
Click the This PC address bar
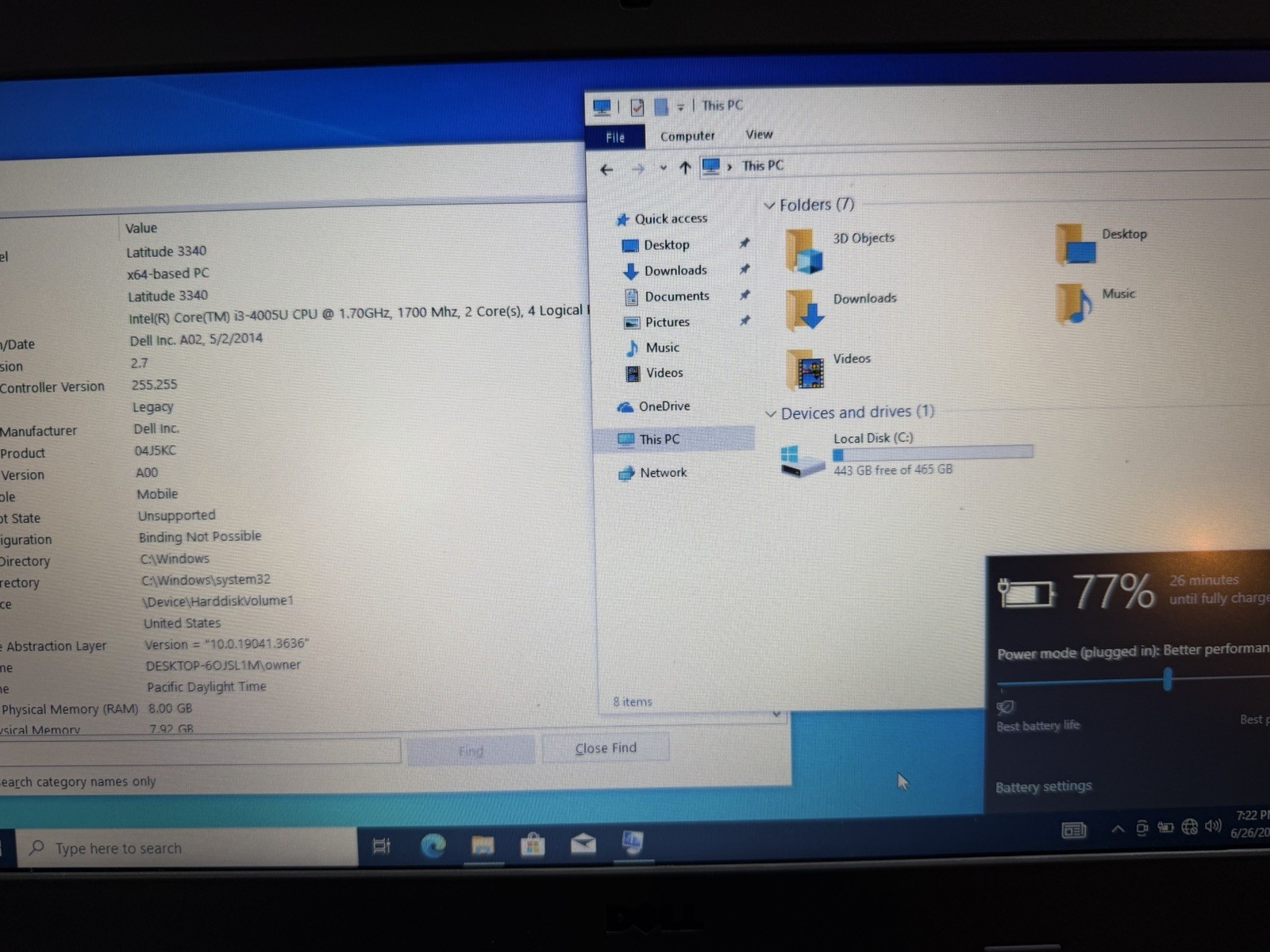984,165
